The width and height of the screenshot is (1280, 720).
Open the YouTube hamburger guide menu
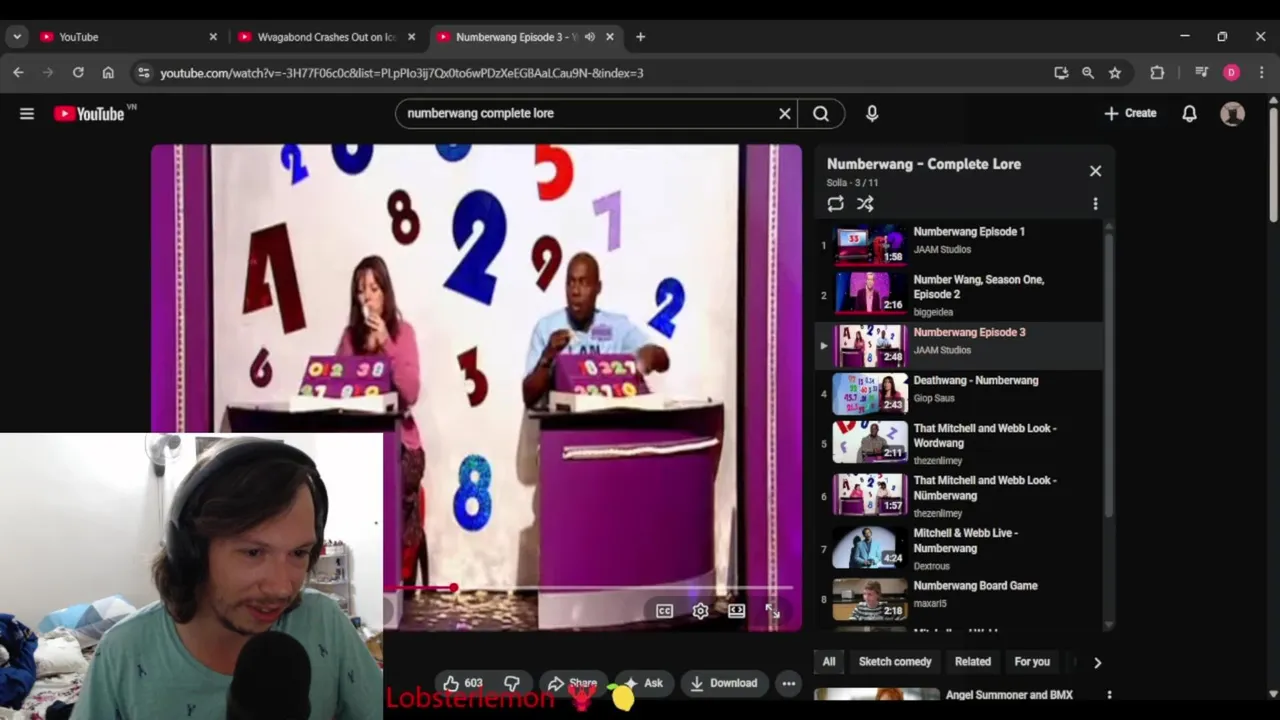point(27,113)
